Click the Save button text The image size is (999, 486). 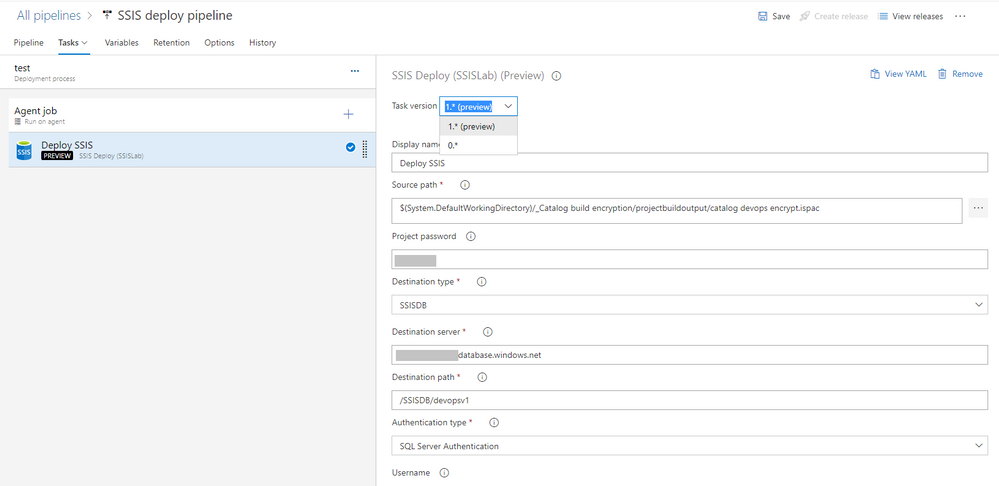[x=781, y=17]
